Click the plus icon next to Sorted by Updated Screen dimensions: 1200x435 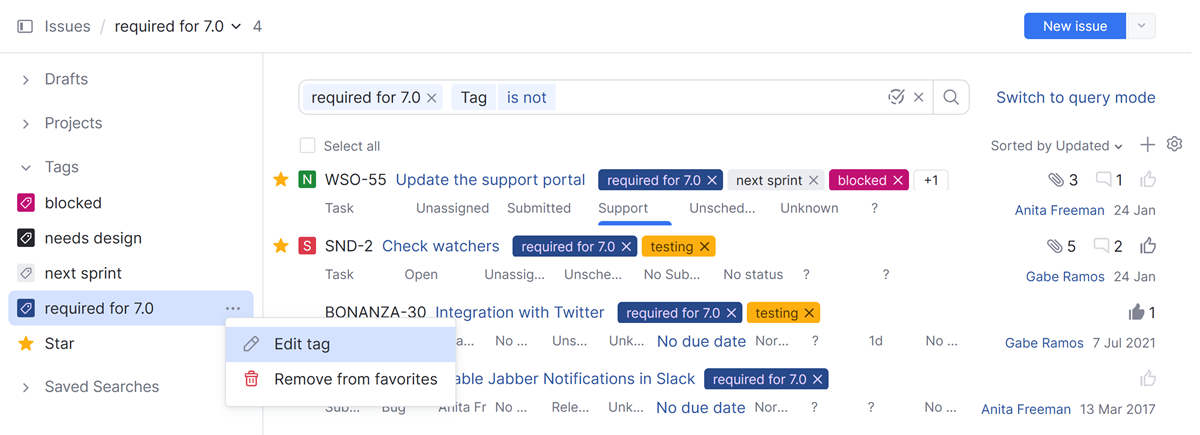1147,145
